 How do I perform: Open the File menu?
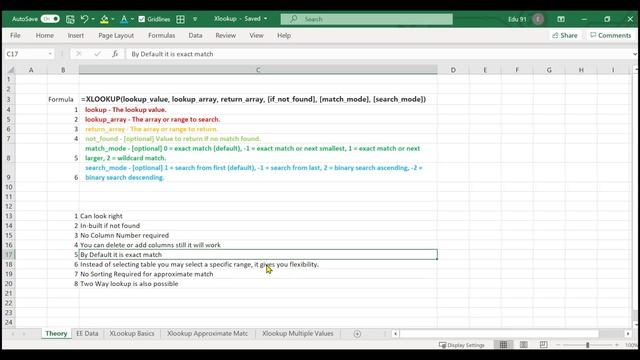tap(15, 36)
